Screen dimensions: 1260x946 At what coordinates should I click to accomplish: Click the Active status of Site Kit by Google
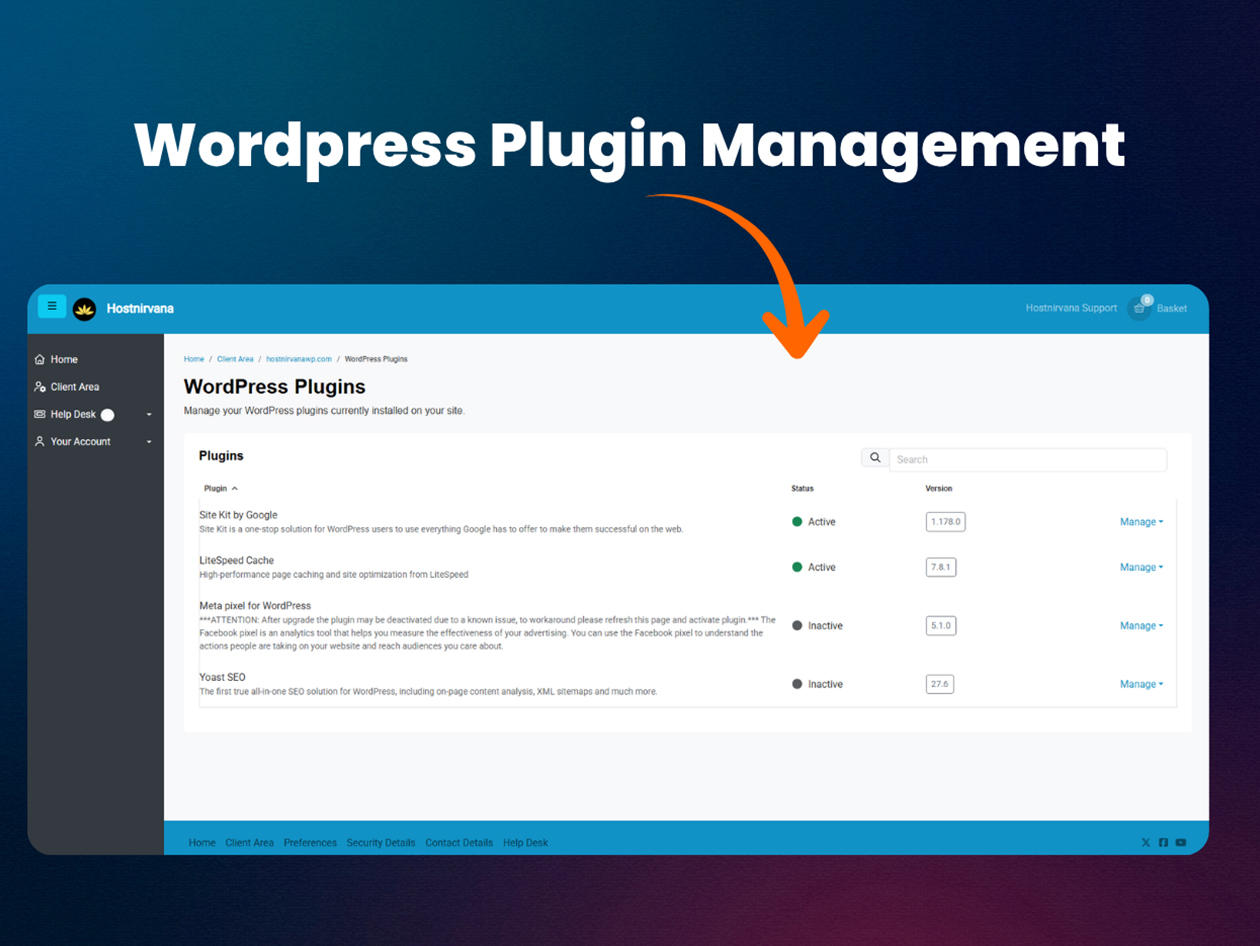click(814, 522)
